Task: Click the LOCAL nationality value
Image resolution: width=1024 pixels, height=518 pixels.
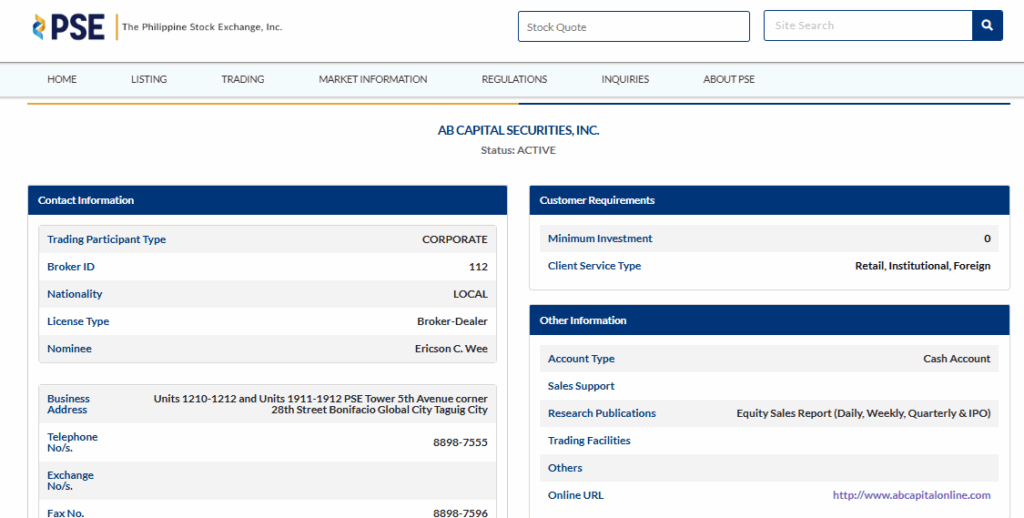Action: pos(470,294)
